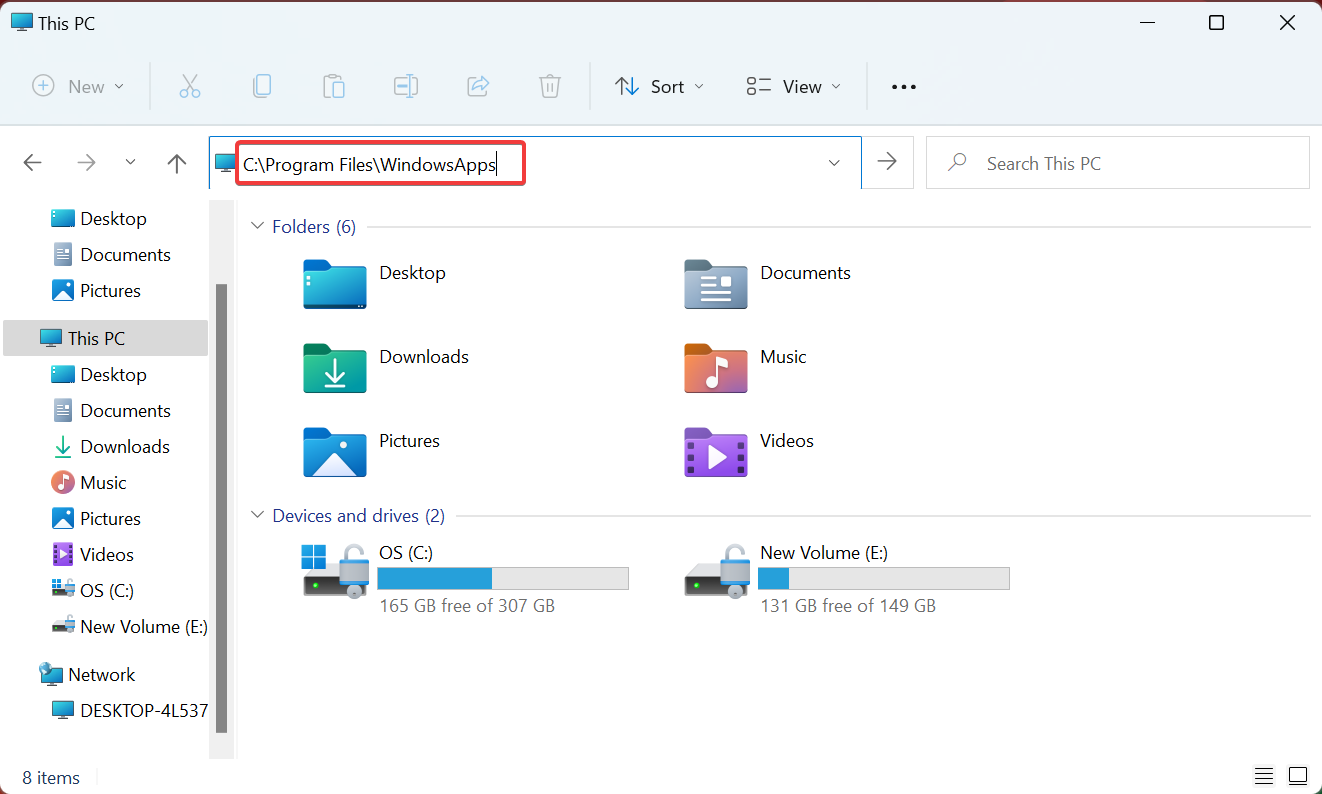Screen dimensions: 1322x794
Task: Click the 131 GB free of 149 GB text
Action: [x=848, y=606]
